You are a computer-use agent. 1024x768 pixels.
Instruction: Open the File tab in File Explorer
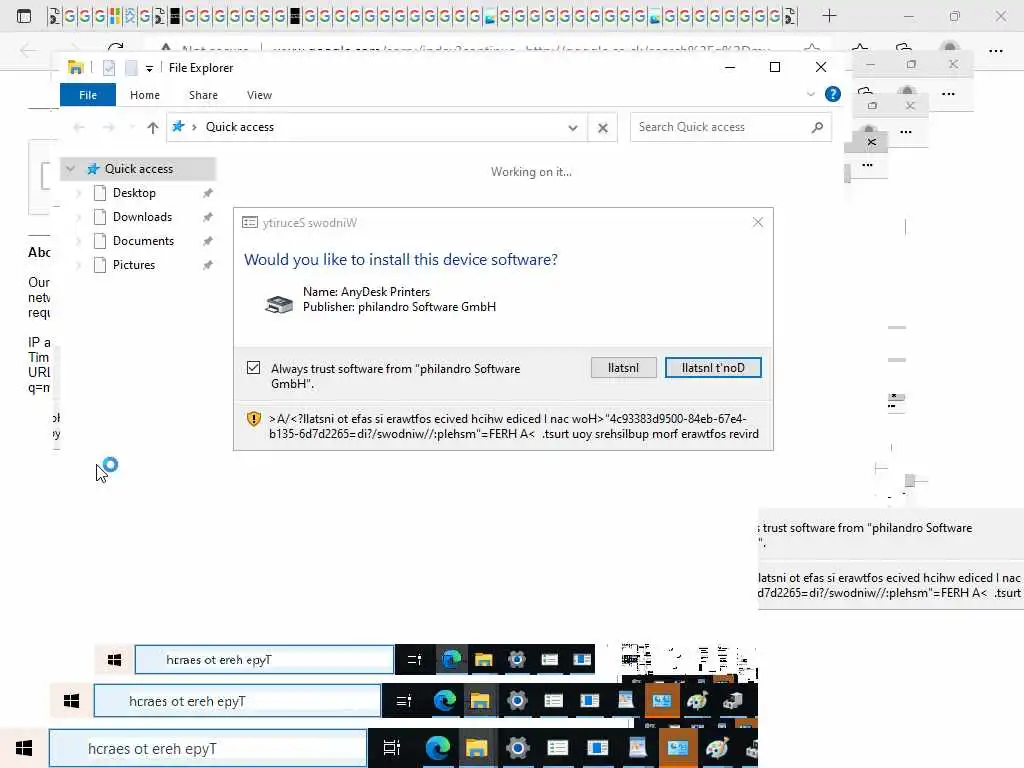coord(88,95)
